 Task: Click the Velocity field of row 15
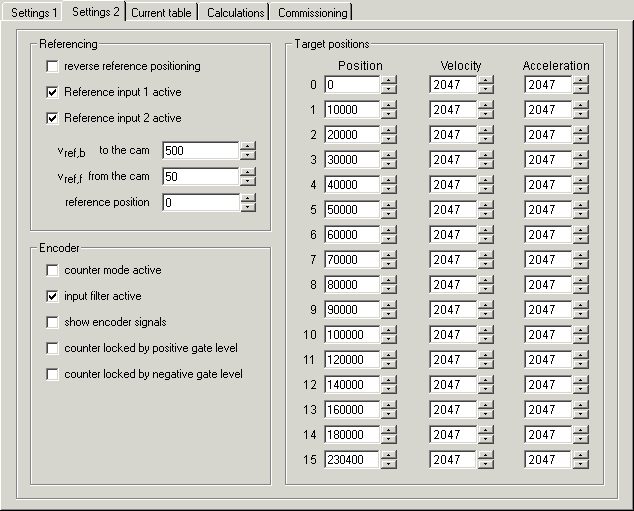click(x=453, y=459)
